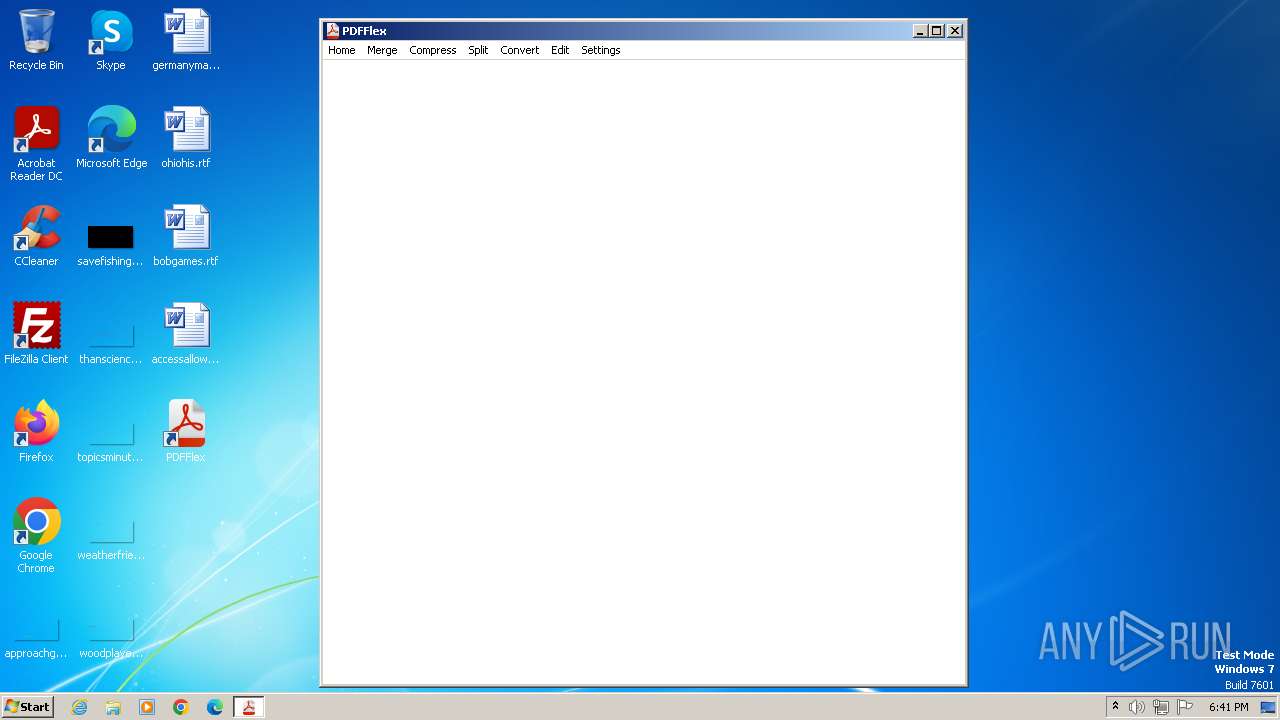Viewport: 1280px width, 720px height.
Task: Open the Home menu in PDFFlex
Action: (x=341, y=50)
